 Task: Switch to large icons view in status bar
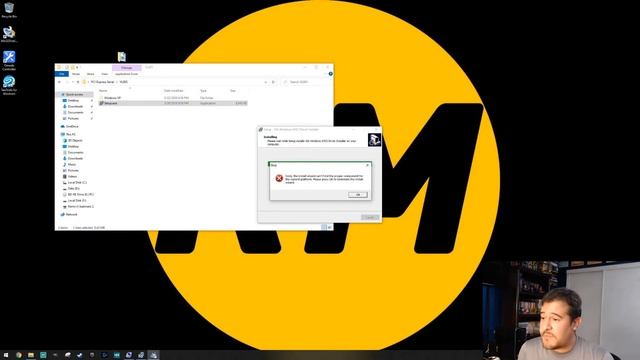click(329, 227)
